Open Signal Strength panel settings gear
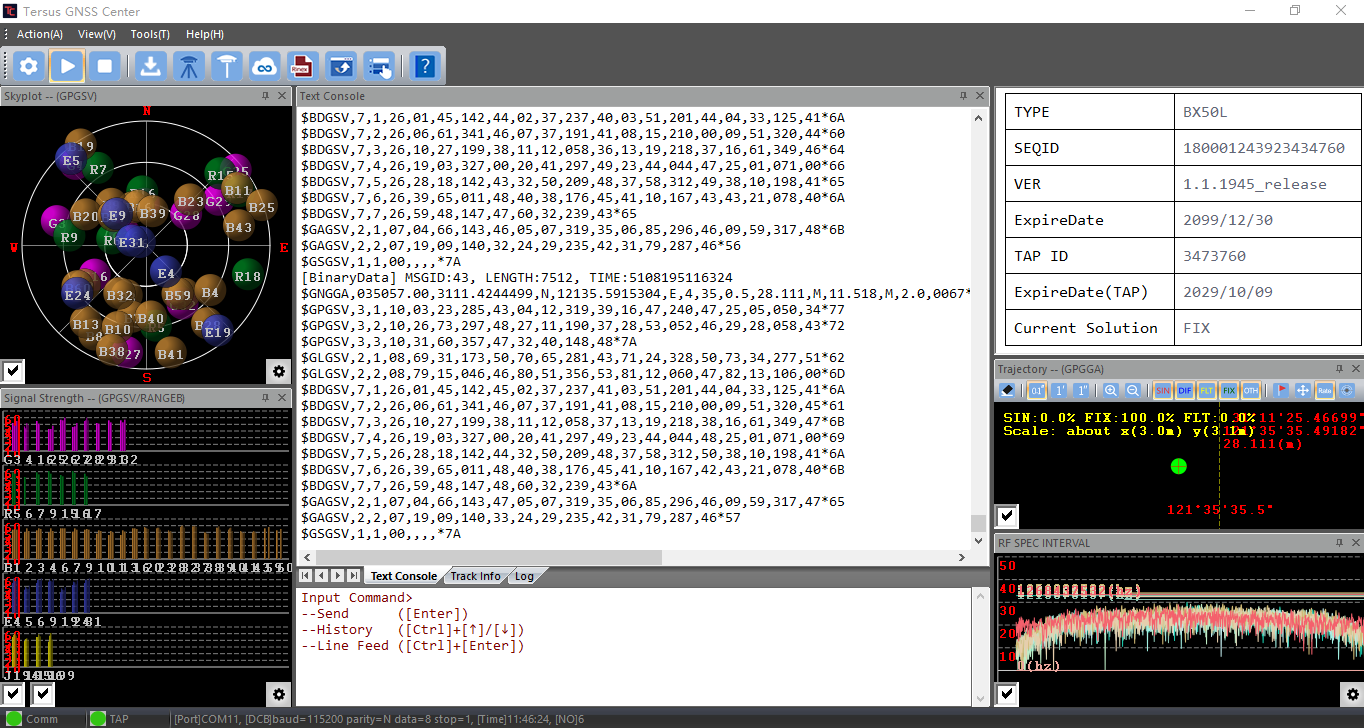 [279, 694]
